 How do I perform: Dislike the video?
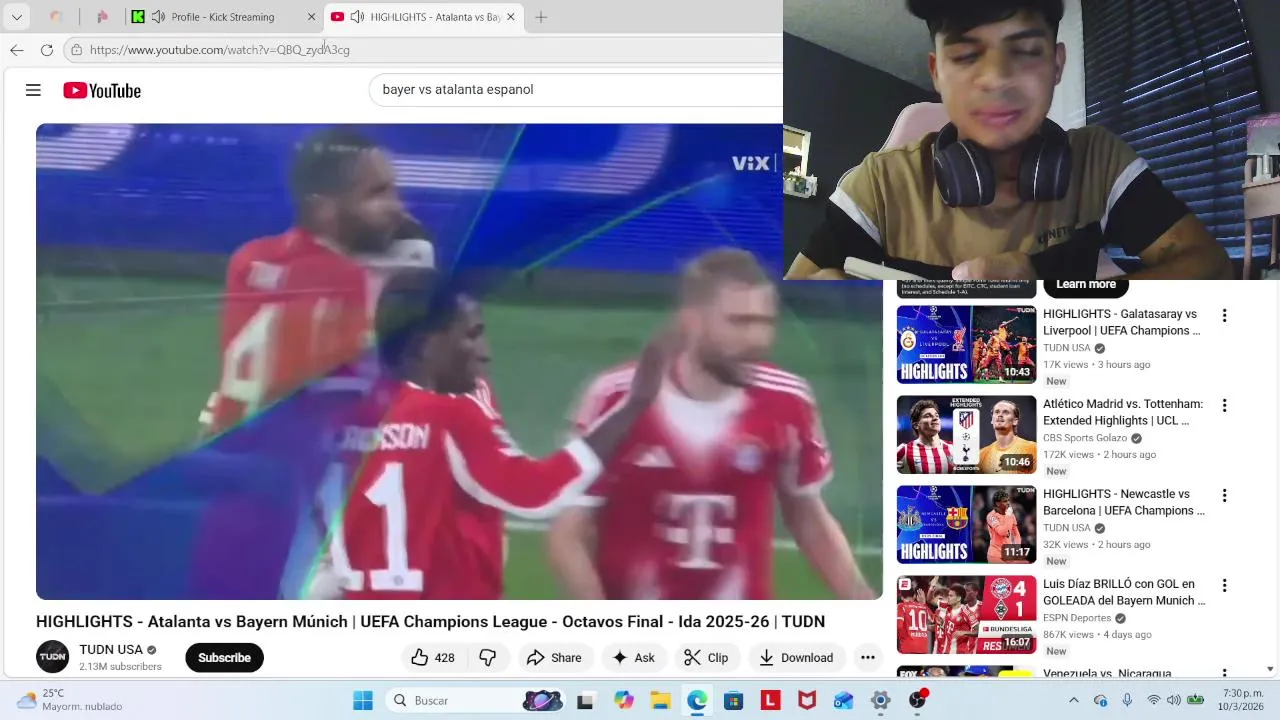pos(488,658)
